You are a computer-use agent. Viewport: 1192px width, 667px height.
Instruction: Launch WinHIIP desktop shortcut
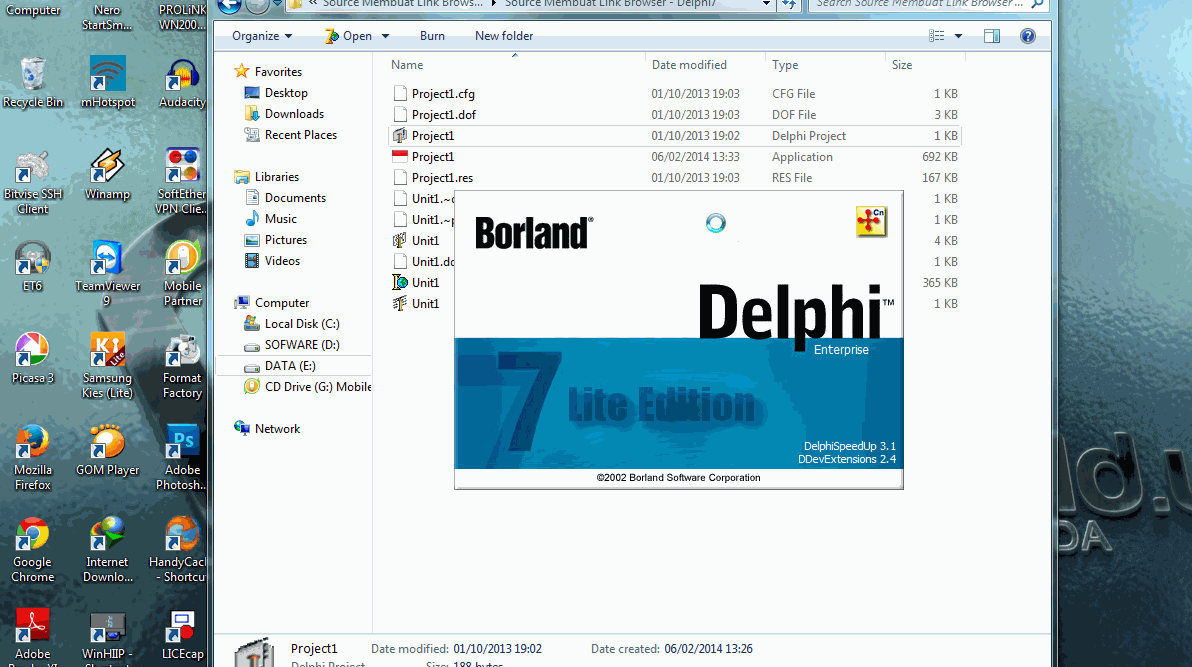(107, 637)
